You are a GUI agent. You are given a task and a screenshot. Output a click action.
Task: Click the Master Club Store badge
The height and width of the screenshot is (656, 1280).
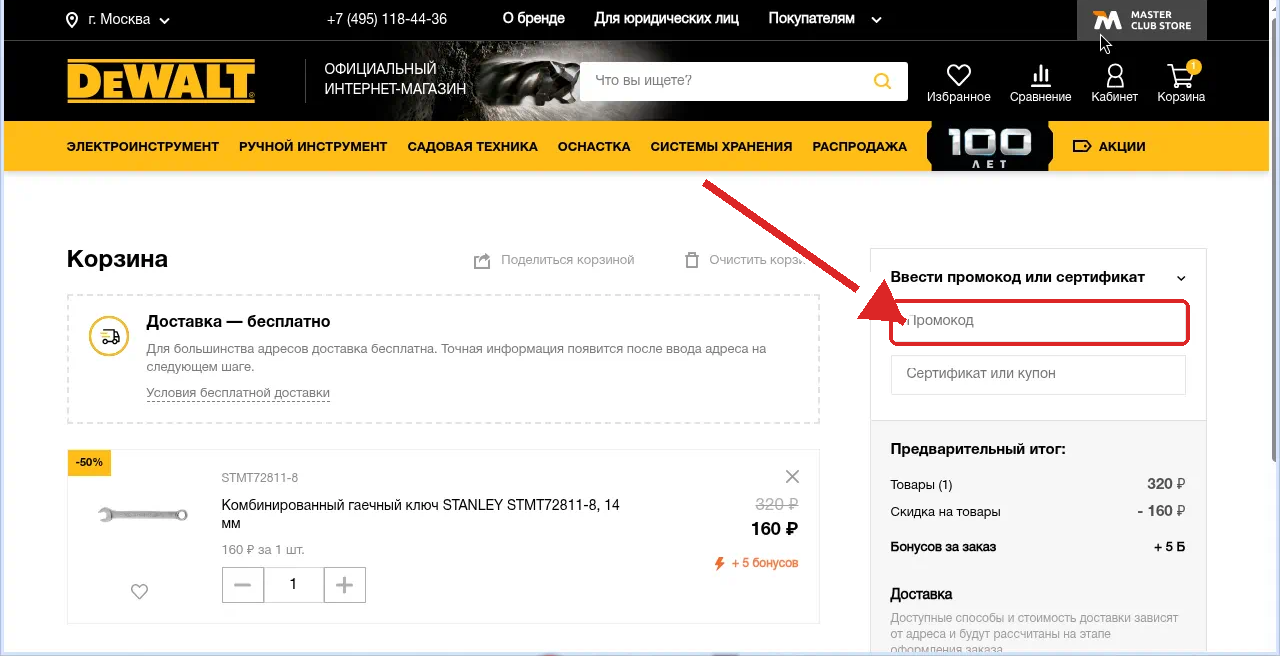1142,20
